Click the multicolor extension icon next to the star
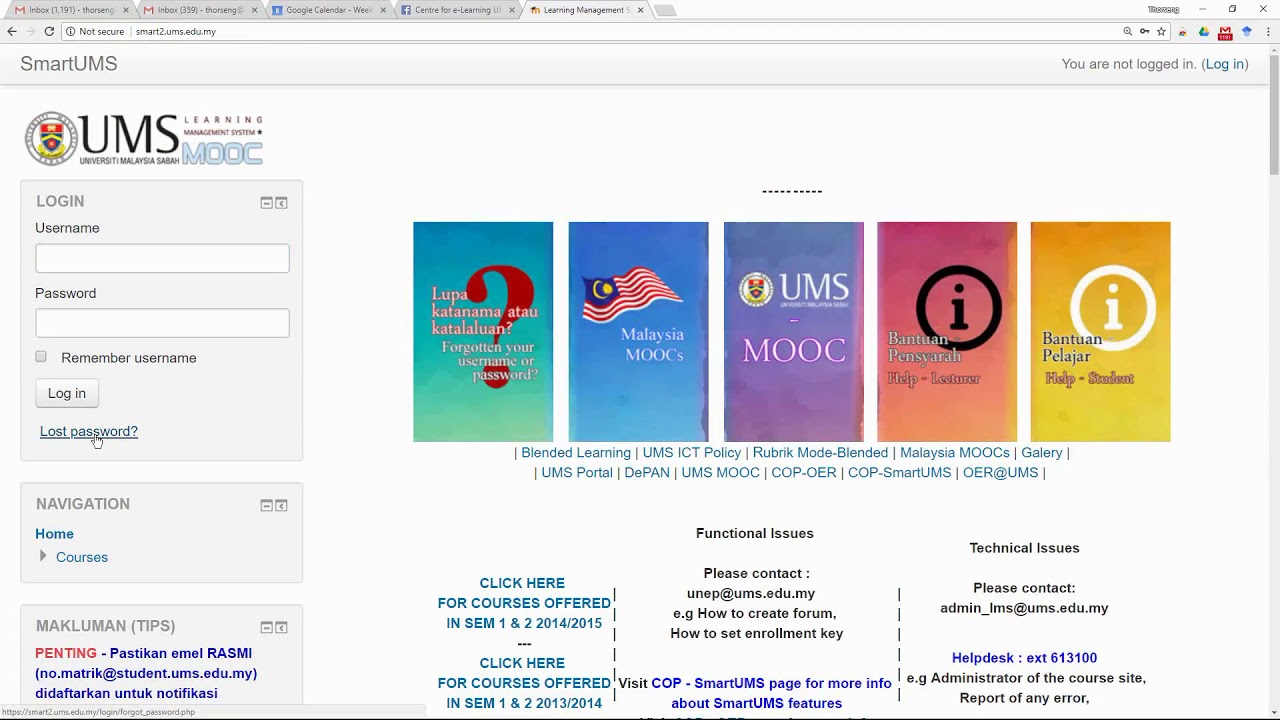Image resolution: width=1280 pixels, height=720 pixels. [1183, 31]
